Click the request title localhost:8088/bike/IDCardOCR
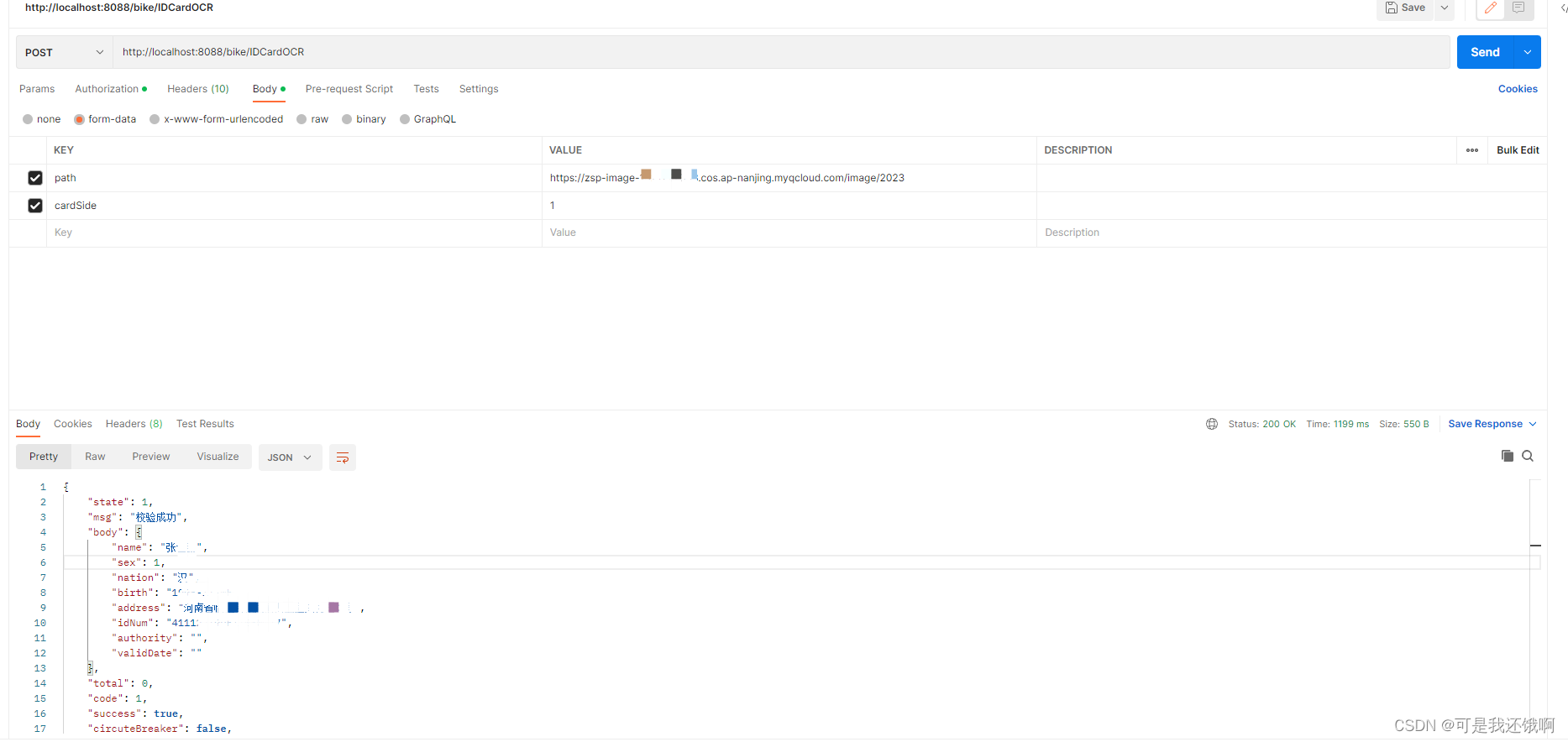The height and width of the screenshot is (742, 1568). click(119, 8)
